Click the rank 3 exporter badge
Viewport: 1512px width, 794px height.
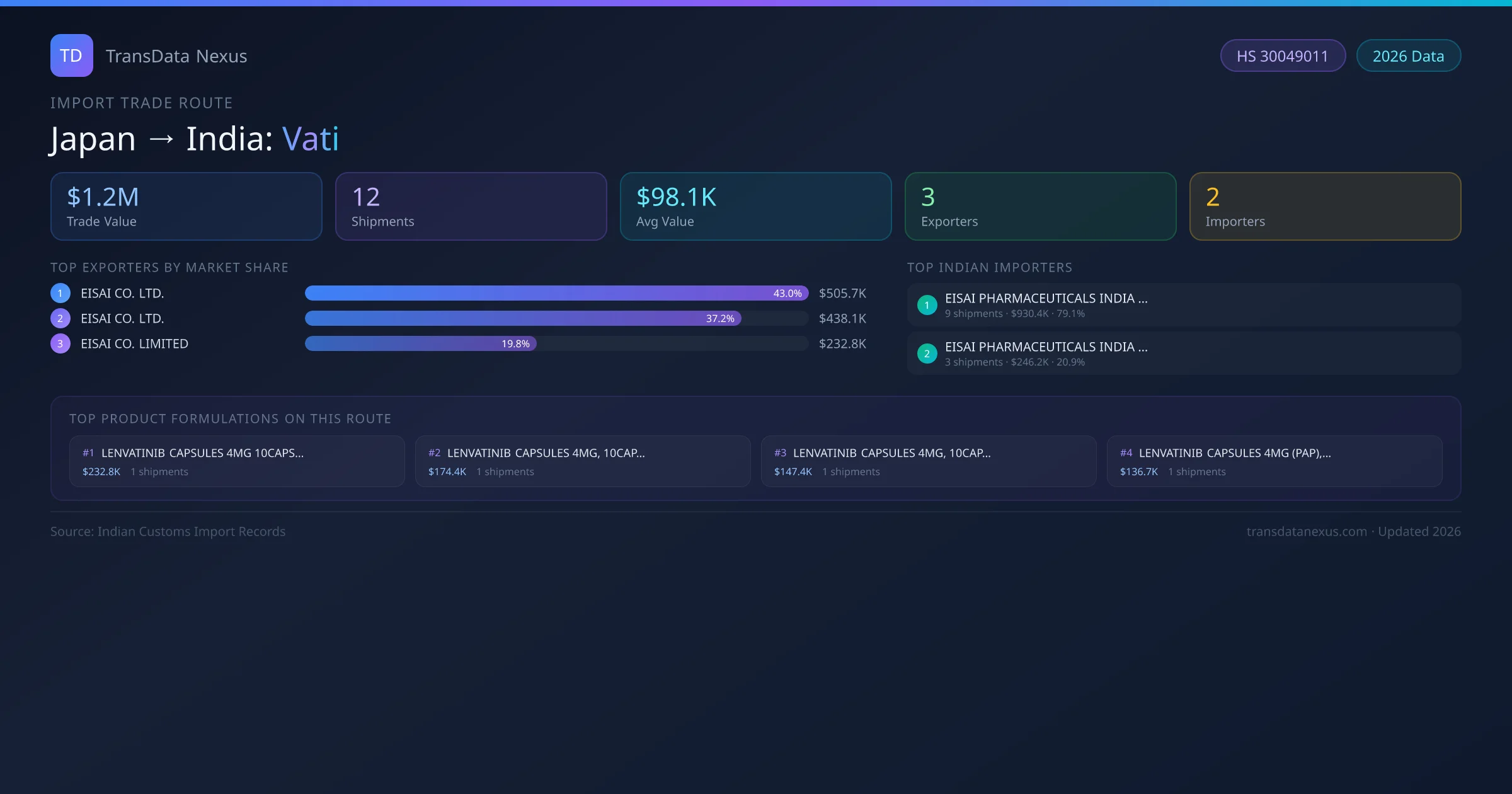coord(60,343)
